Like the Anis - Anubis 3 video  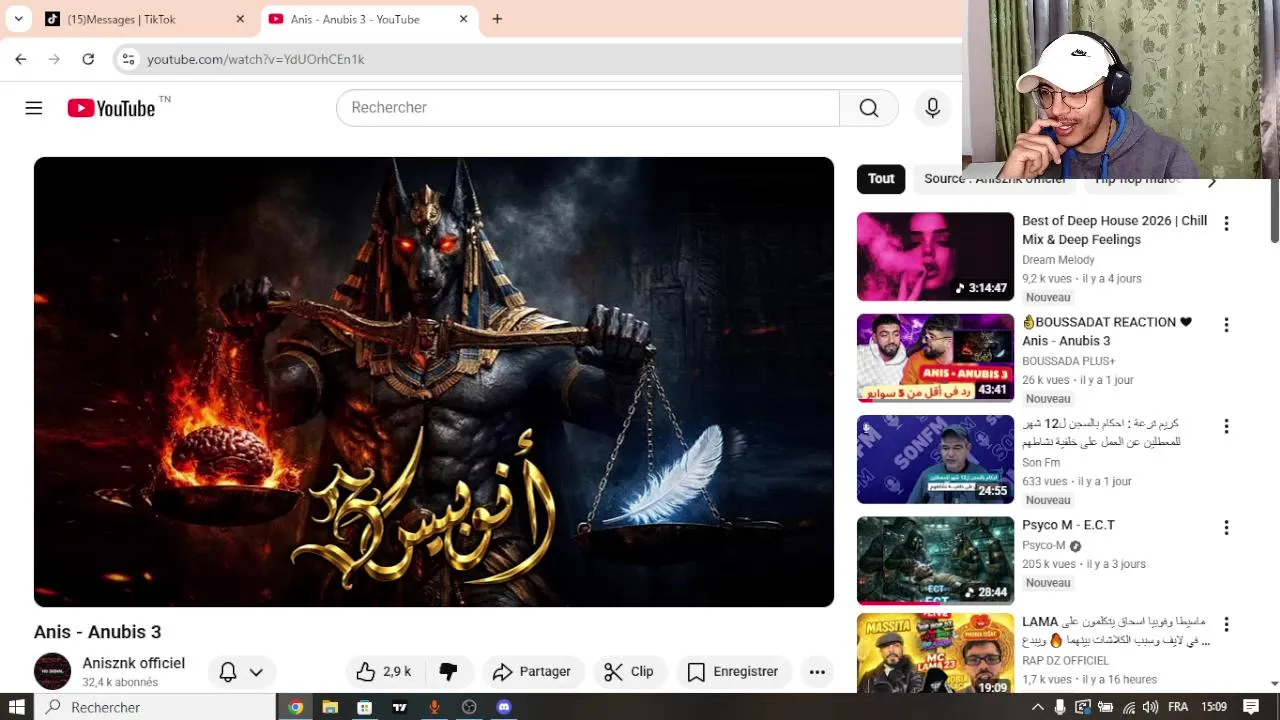(x=384, y=672)
